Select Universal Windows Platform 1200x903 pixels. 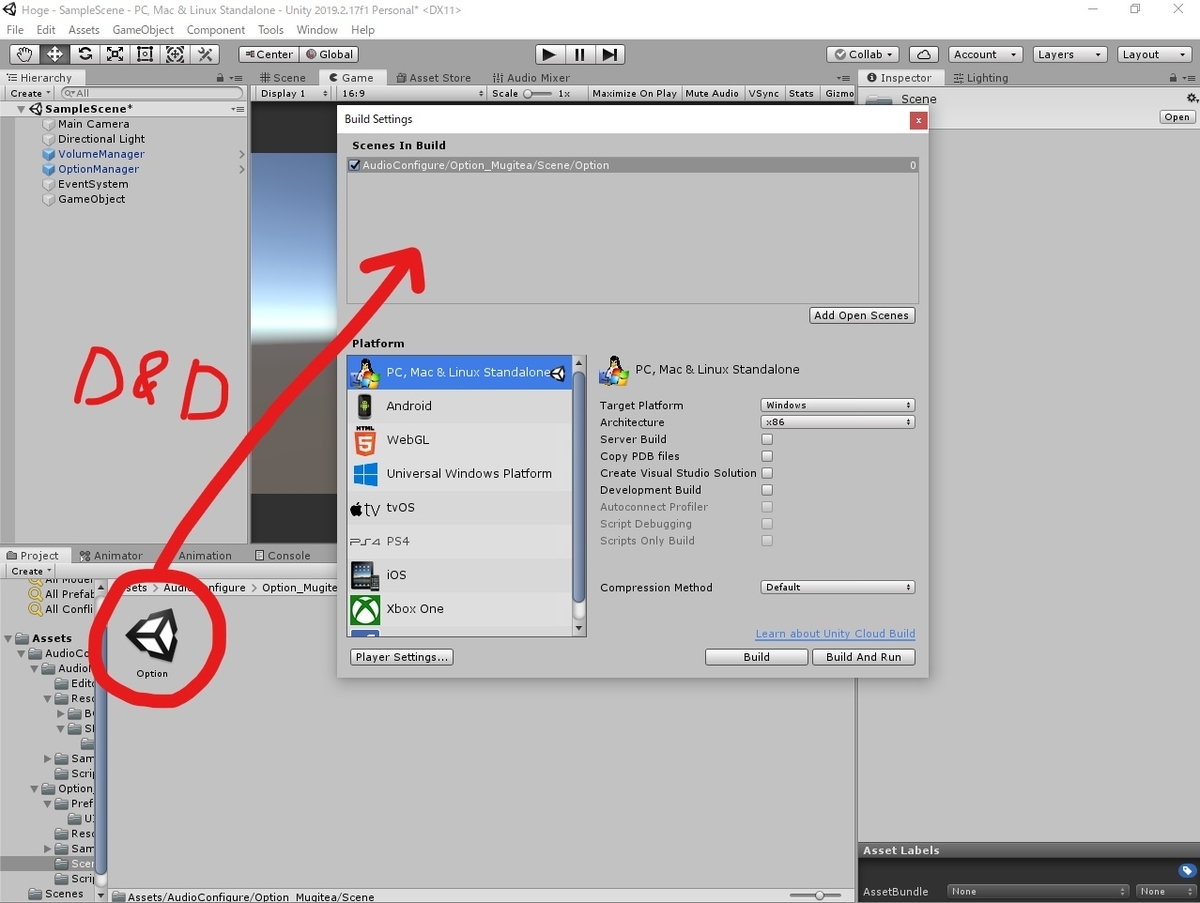tap(460, 473)
